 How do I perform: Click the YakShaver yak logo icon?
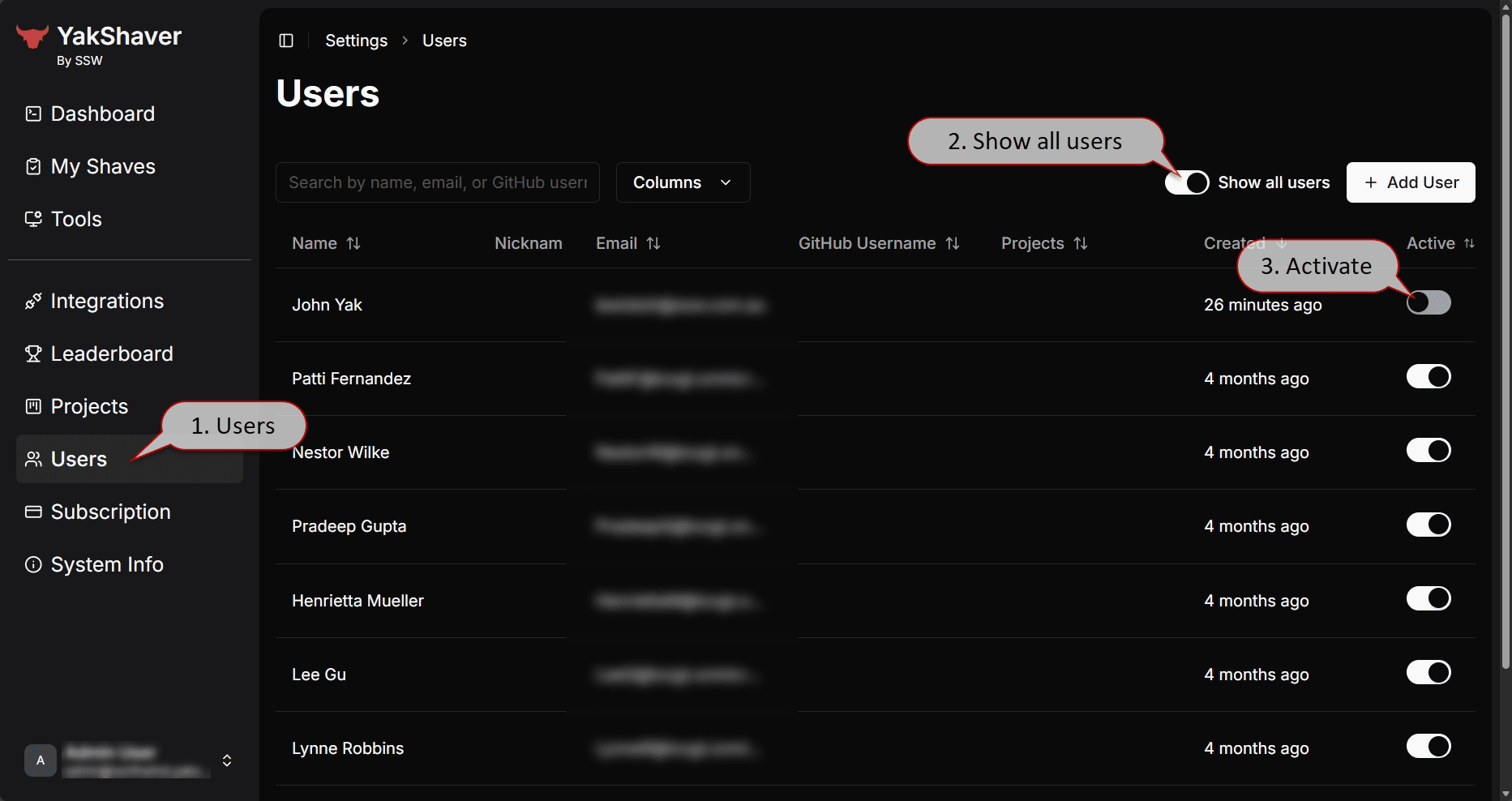tap(32, 36)
